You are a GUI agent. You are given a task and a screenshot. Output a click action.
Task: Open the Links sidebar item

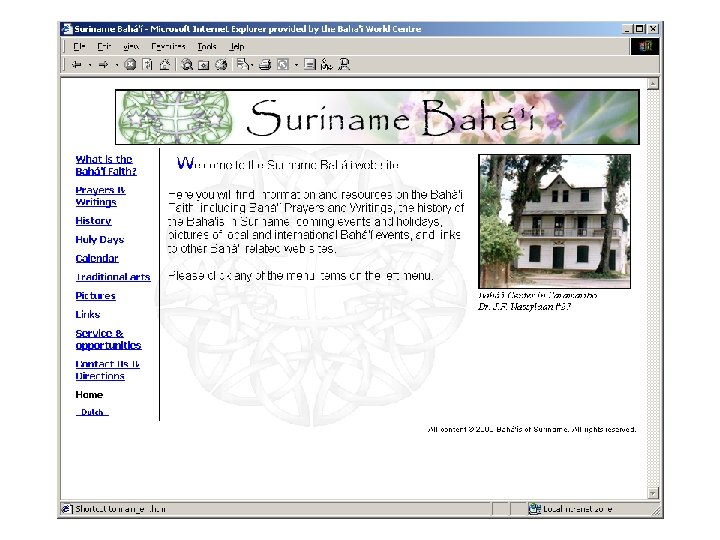[88, 315]
